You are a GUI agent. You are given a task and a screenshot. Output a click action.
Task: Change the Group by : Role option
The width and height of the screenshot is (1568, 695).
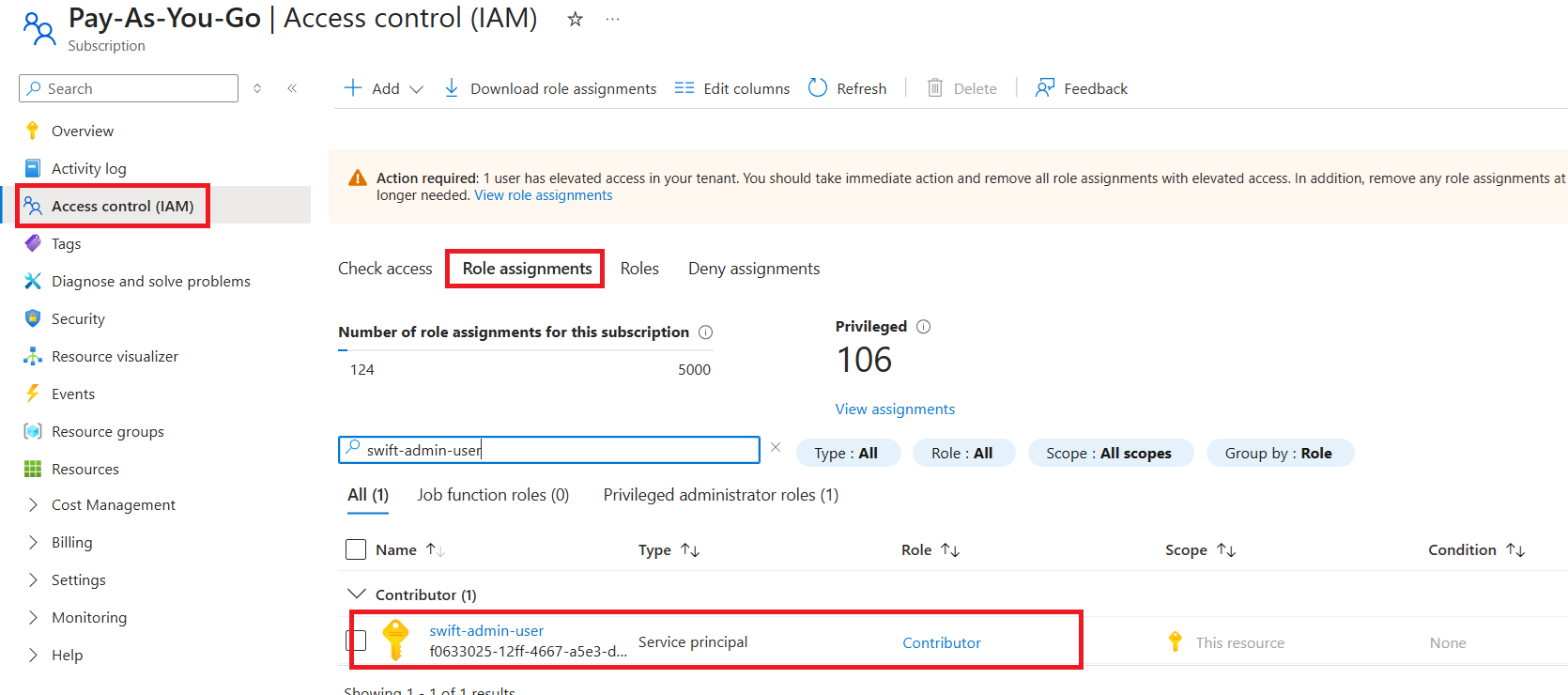1280,453
